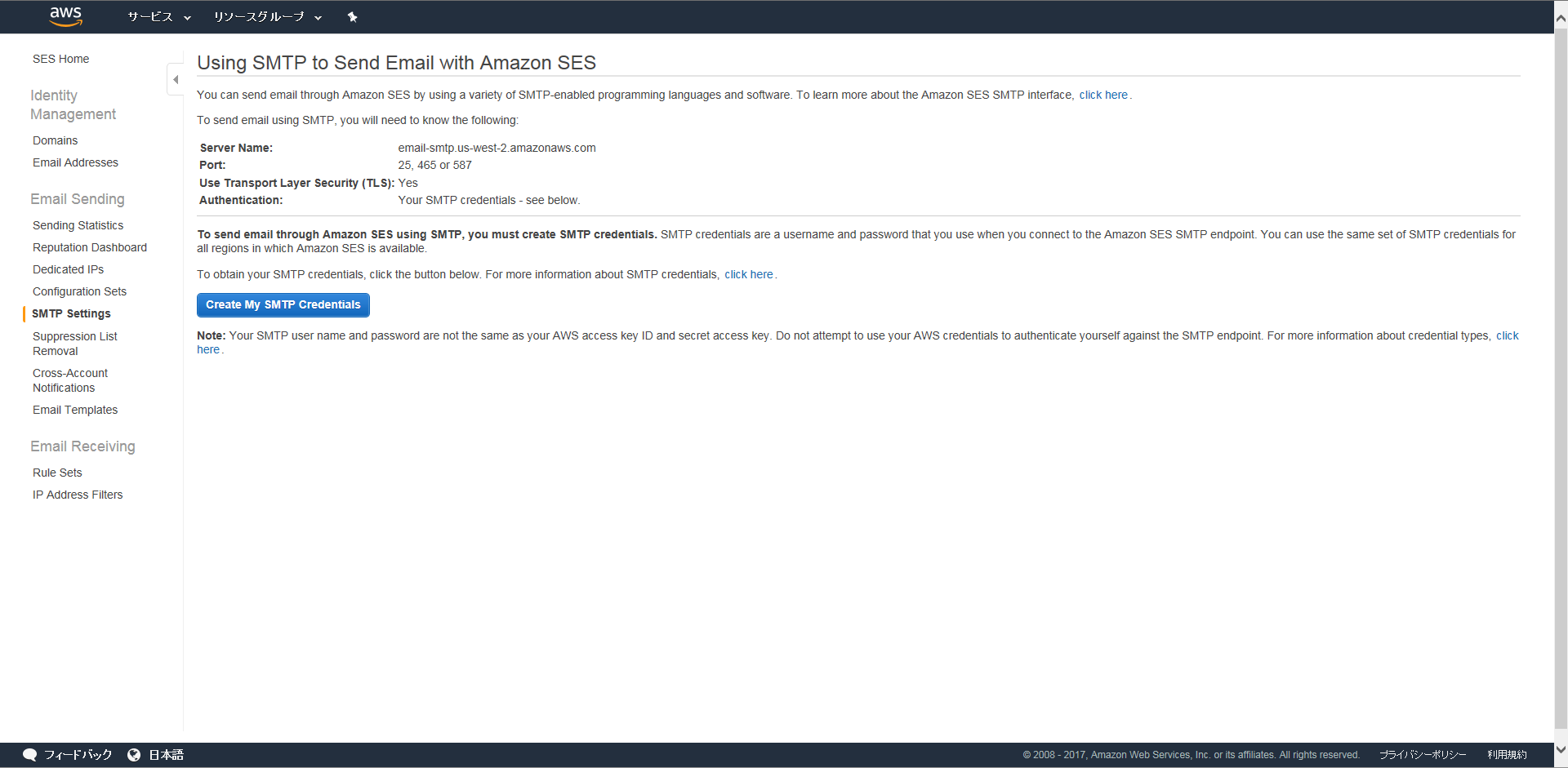Screen dimensions: 1568x768
Task: Expand the リソースグループ dropdown
Action: (x=267, y=17)
